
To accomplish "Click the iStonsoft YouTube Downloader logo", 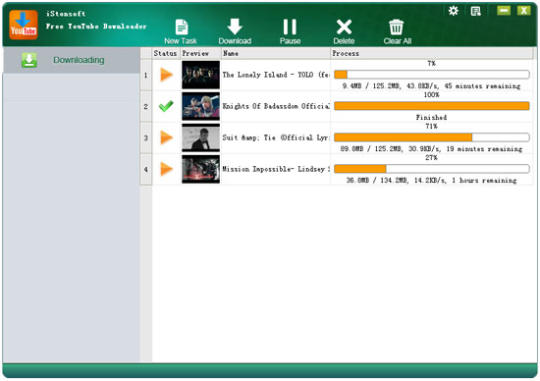I will pos(23,25).
